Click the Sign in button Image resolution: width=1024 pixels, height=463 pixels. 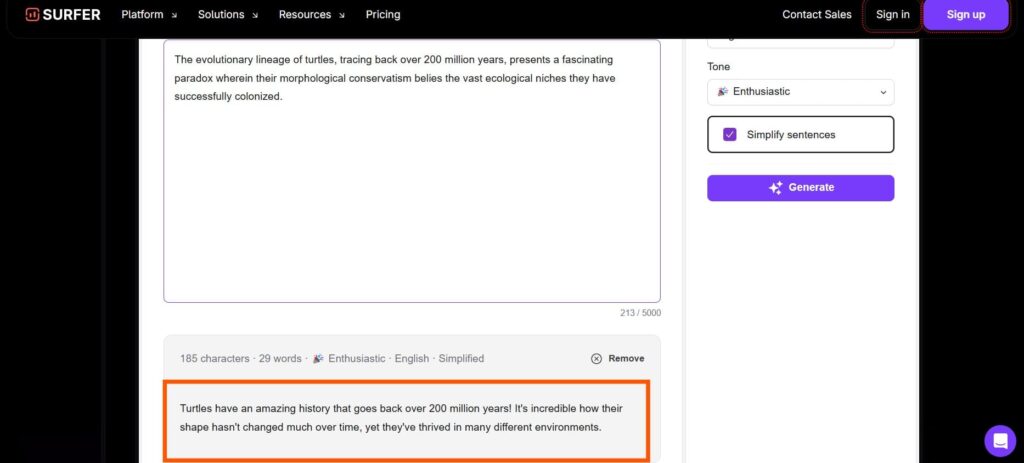892,14
